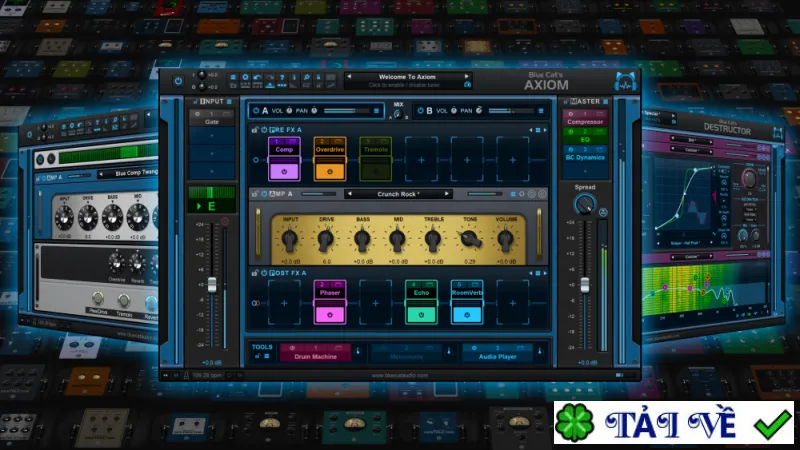Click the A/B MIX knob
800x450 pixels.
[x=398, y=114]
